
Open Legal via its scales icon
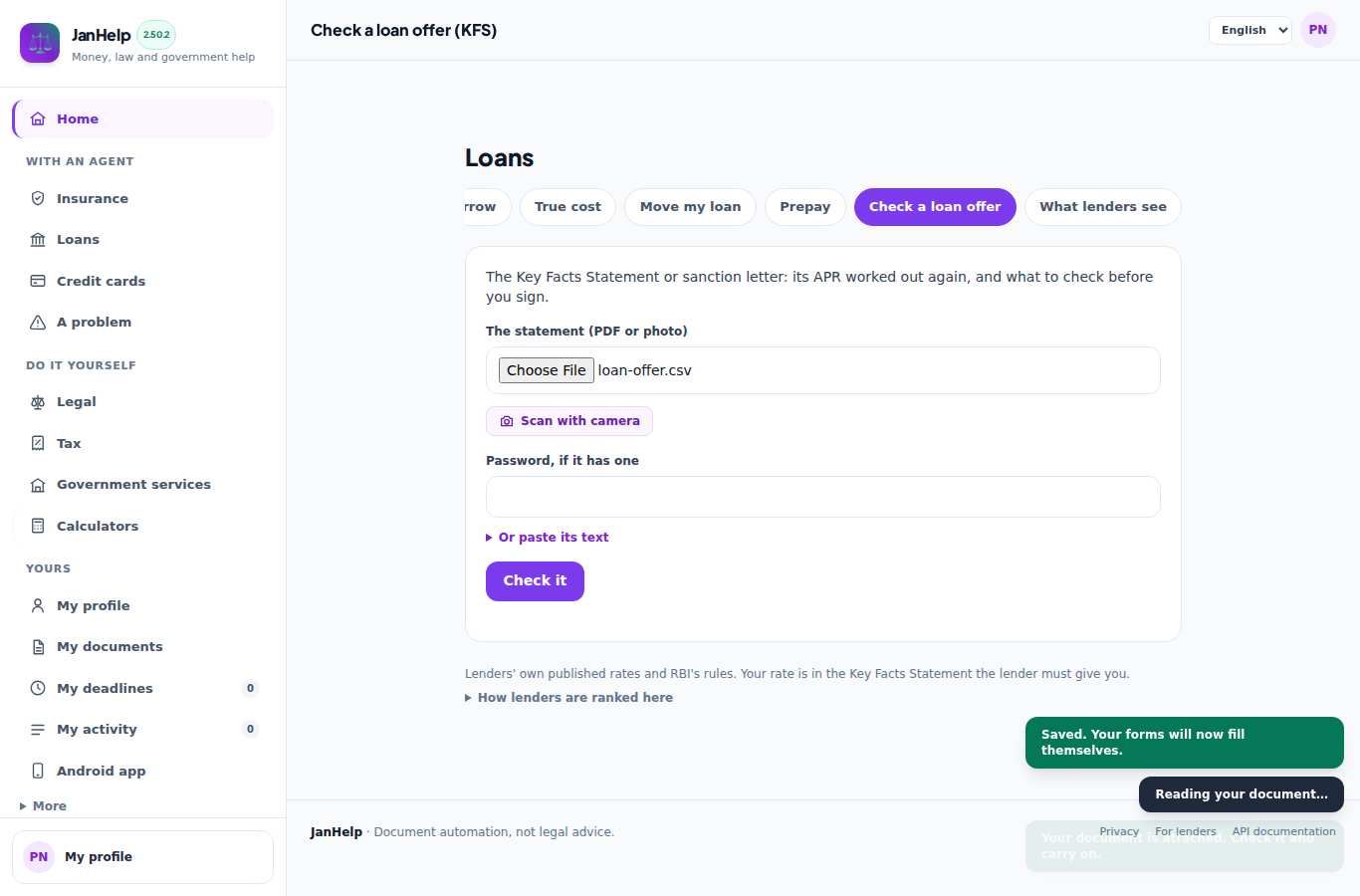click(38, 402)
